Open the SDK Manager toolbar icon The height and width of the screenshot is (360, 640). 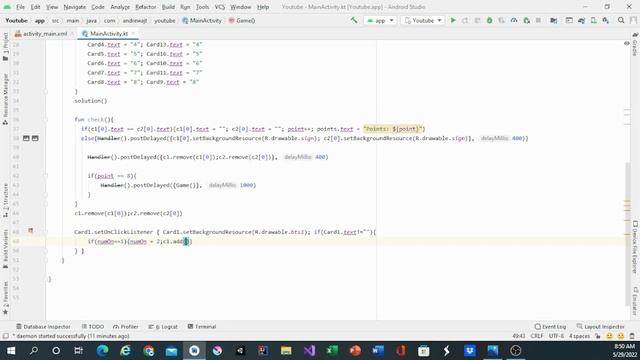(606, 20)
